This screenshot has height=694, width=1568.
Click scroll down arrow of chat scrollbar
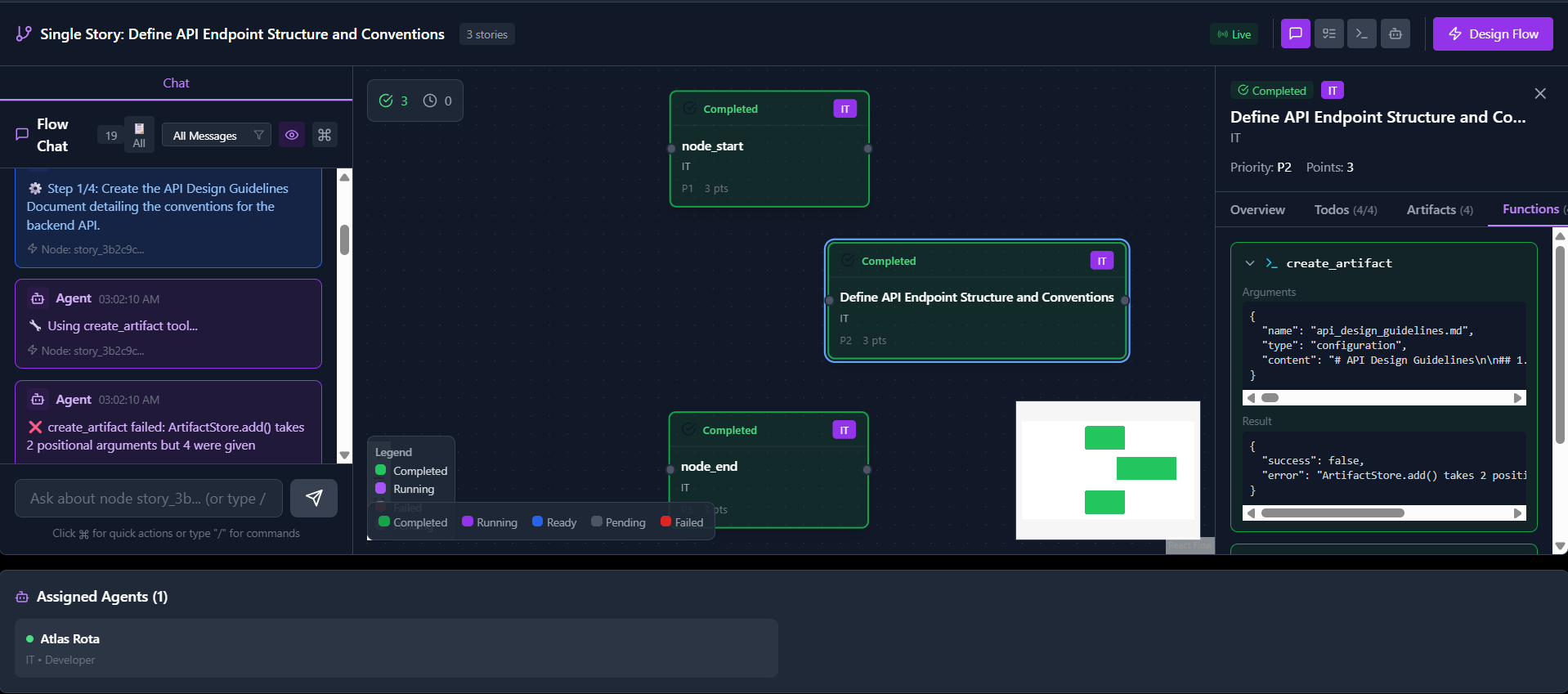click(x=345, y=455)
